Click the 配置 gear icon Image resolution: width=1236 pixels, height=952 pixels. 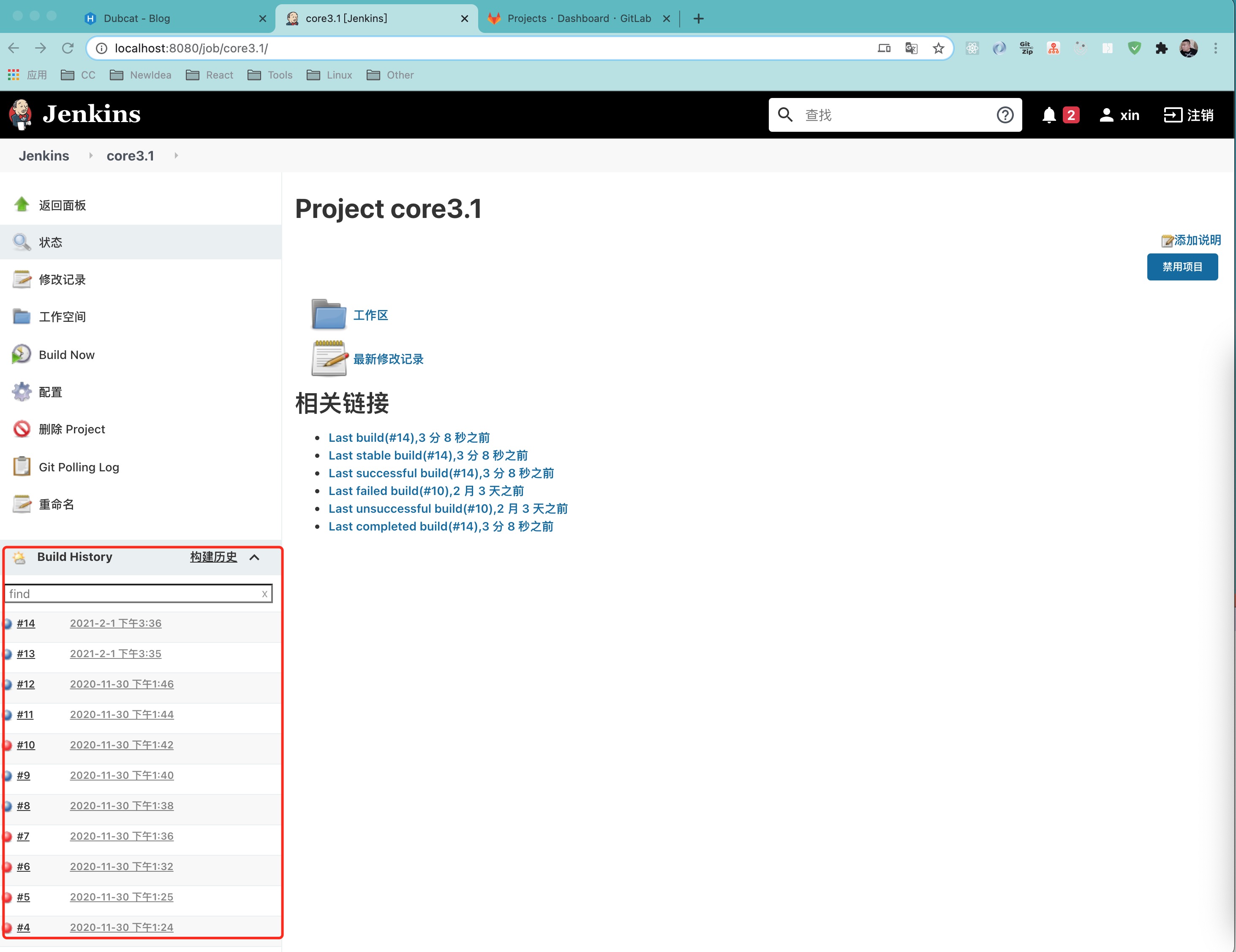[x=22, y=392]
